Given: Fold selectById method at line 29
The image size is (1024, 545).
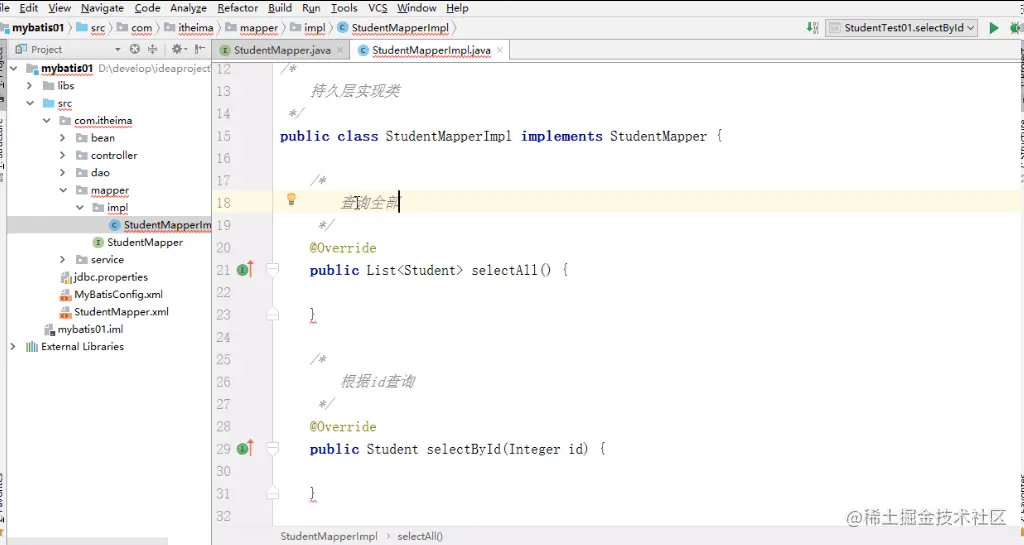Looking at the screenshot, I should [273, 447].
